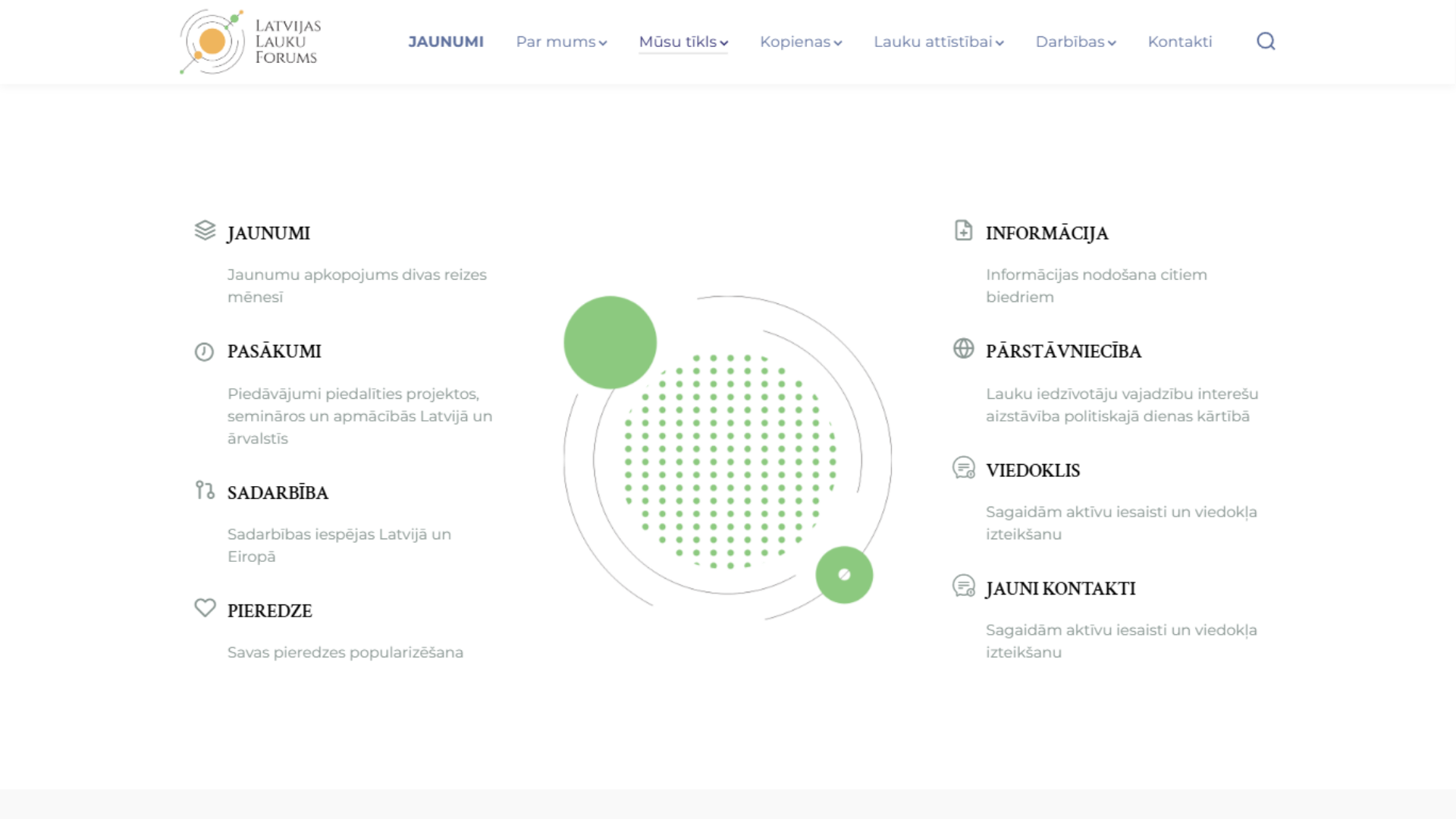Expand the Darbības dropdown menu
Image resolution: width=1456 pixels, height=819 pixels.
pyautogui.click(x=1075, y=42)
